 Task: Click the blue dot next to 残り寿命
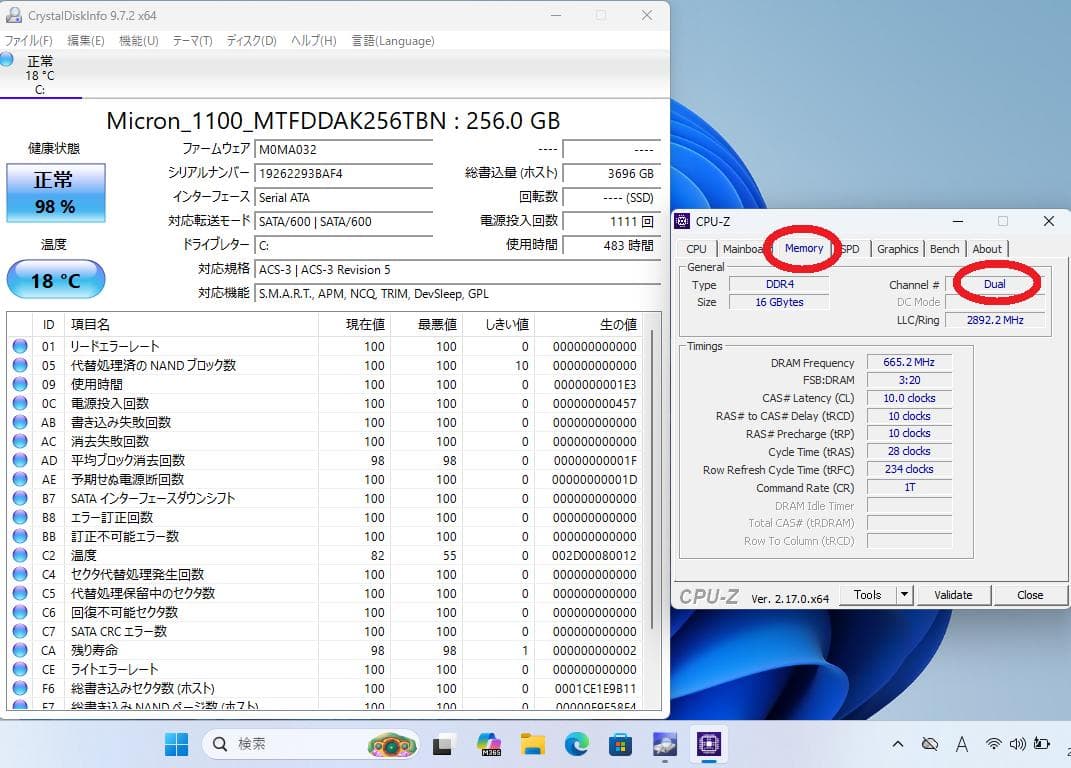(21, 650)
